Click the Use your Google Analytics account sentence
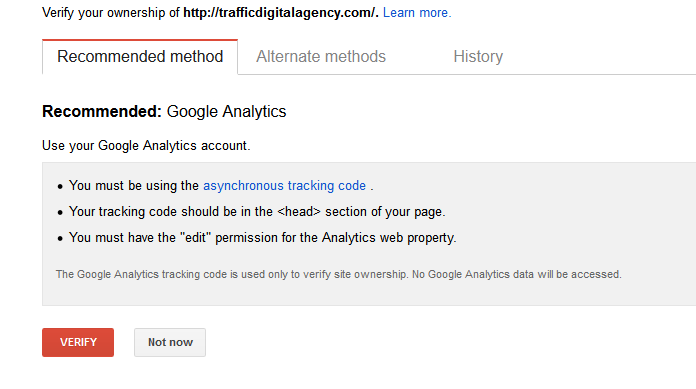The width and height of the screenshot is (696, 389). 146,146
